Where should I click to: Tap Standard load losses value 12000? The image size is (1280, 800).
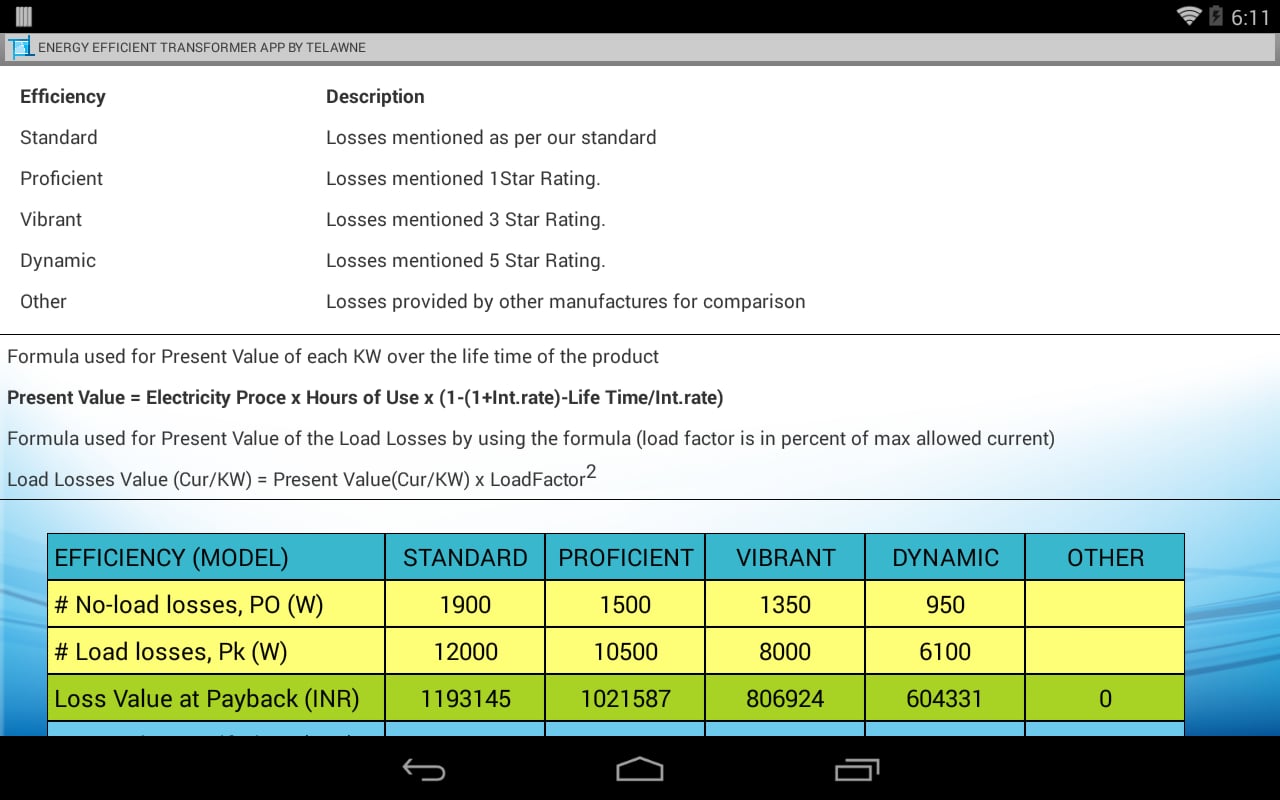(465, 651)
